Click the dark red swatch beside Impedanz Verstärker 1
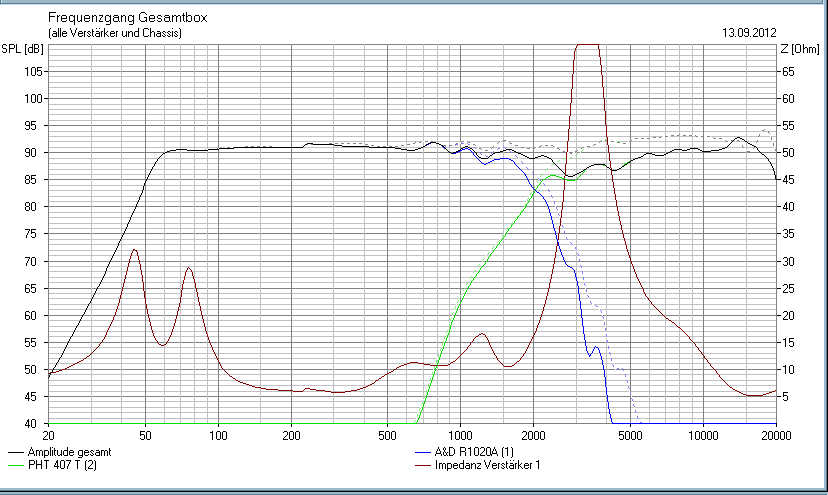 (423, 466)
